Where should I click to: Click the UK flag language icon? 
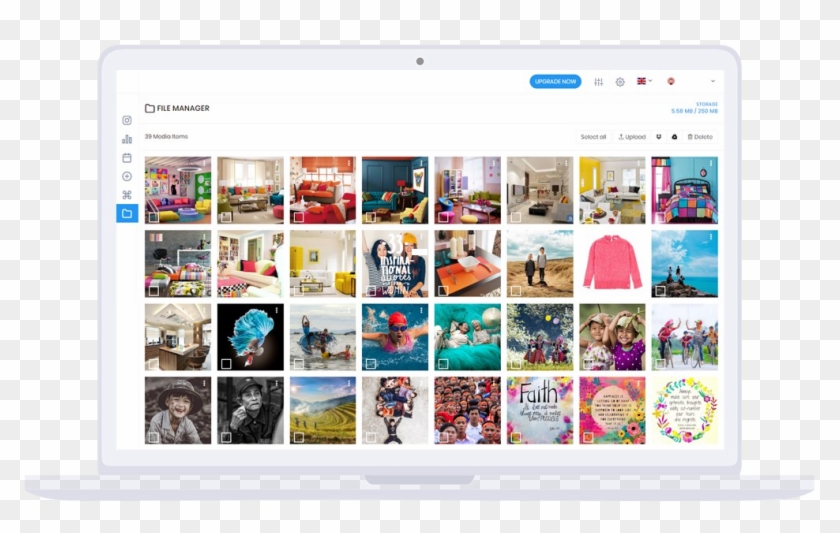coord(641,81)
